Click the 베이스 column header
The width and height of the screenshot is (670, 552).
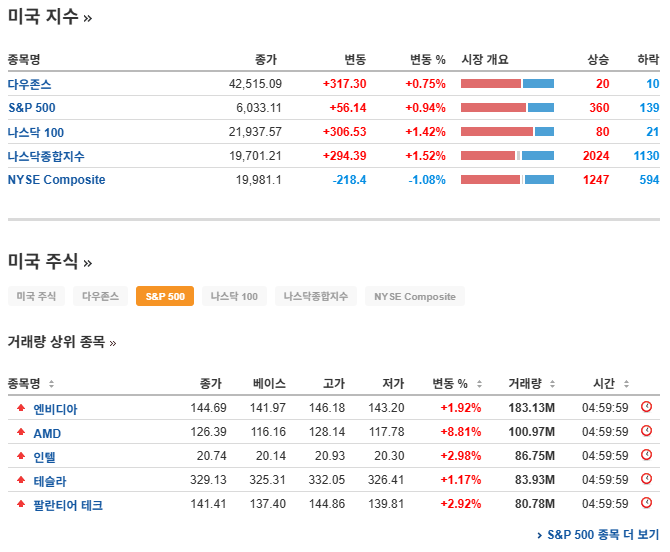[x=269, y=384]
